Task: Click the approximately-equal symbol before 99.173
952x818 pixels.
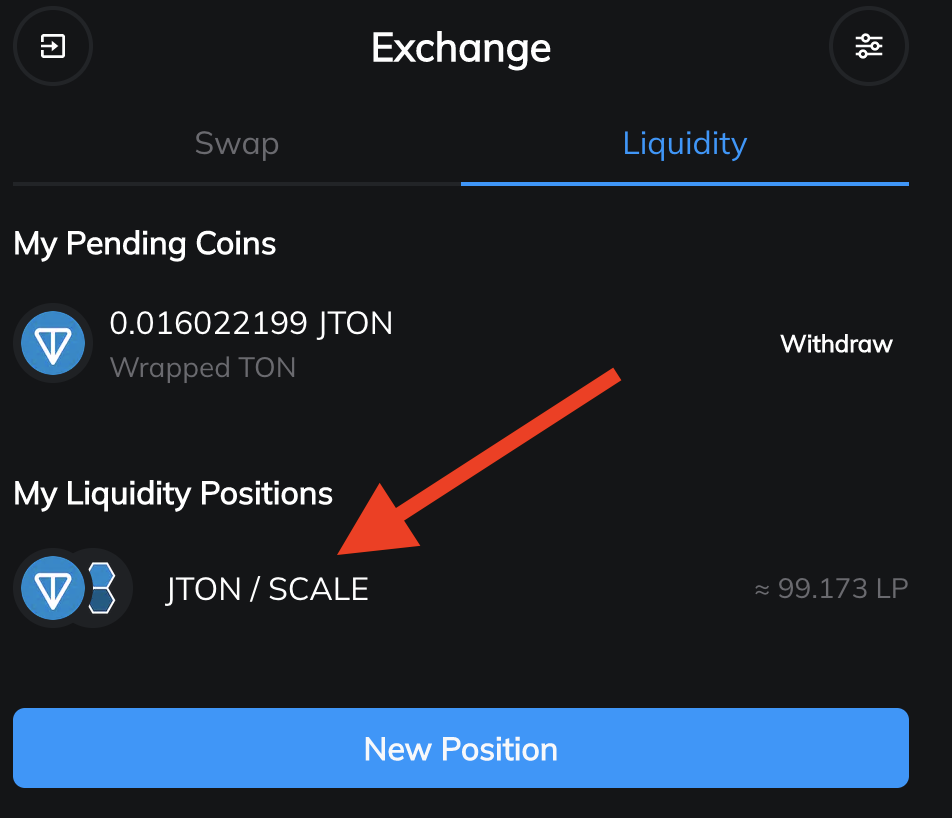Action: [763, 589]
